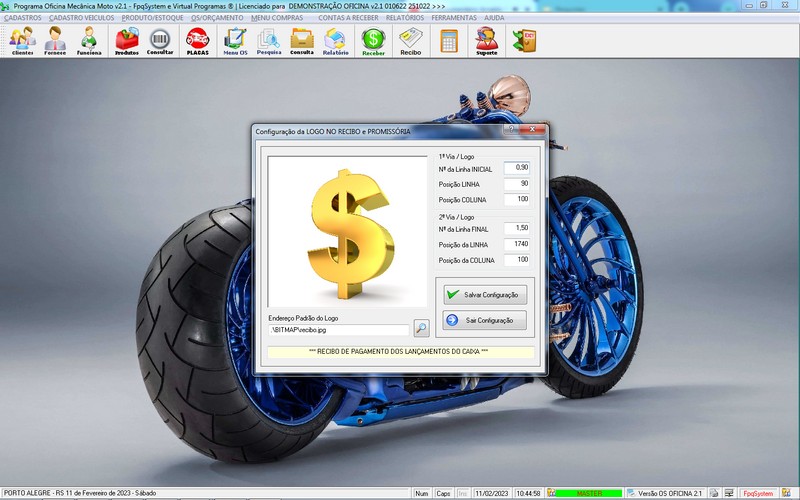Edit the Nº da Linha FINAL field
The image size is (800, 500).
point(516,229)
